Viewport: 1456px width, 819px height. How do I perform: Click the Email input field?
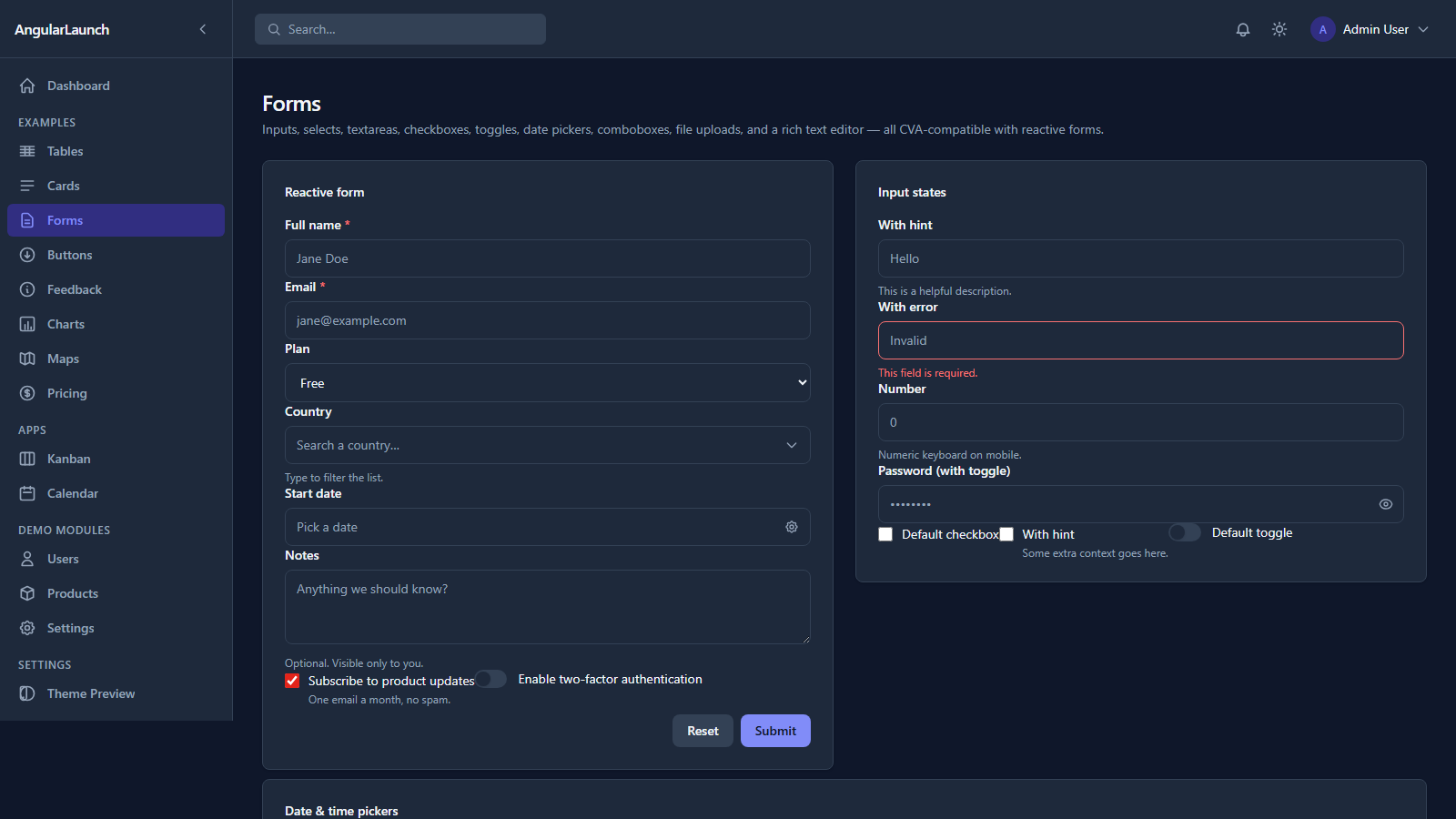coord(548,320)
